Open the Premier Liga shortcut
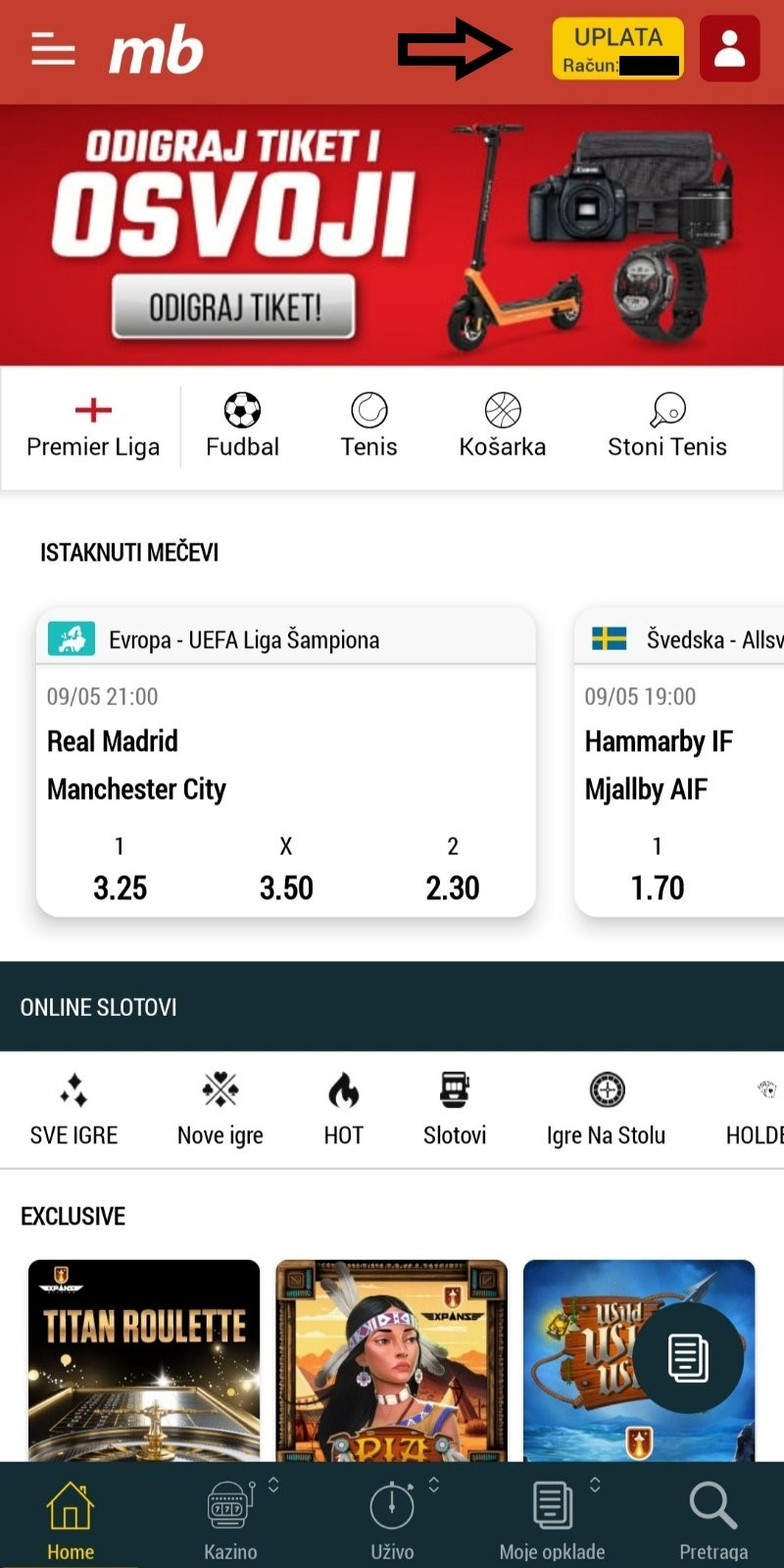Image resolution: width=784 pixels, height=1568 pixels. tap(93, 426)
